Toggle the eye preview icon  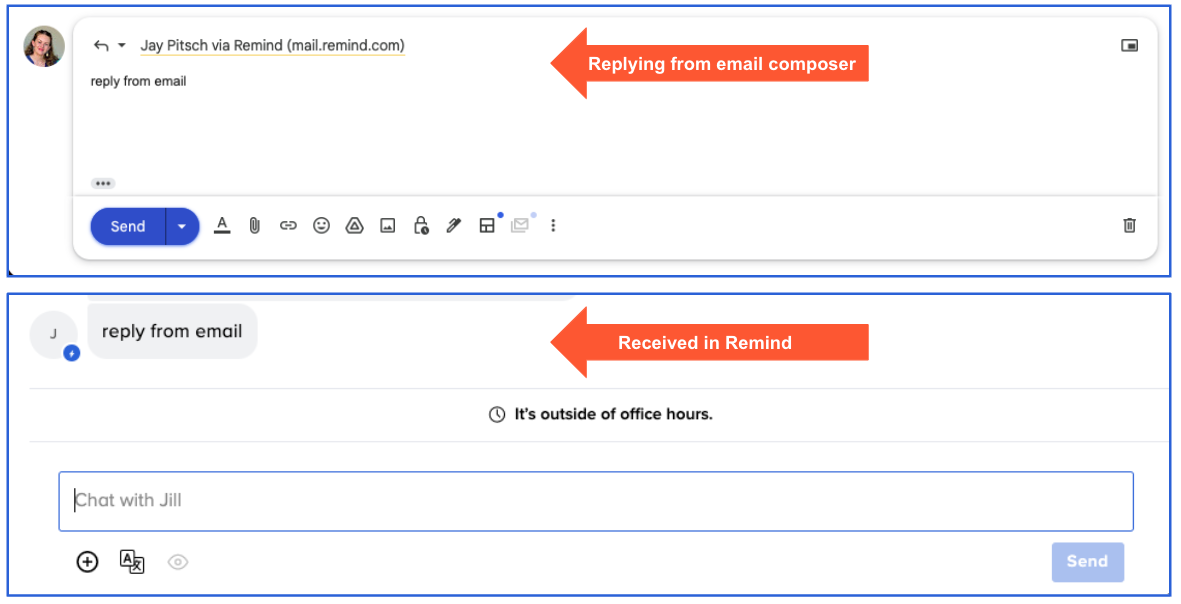tap(178, 562)
